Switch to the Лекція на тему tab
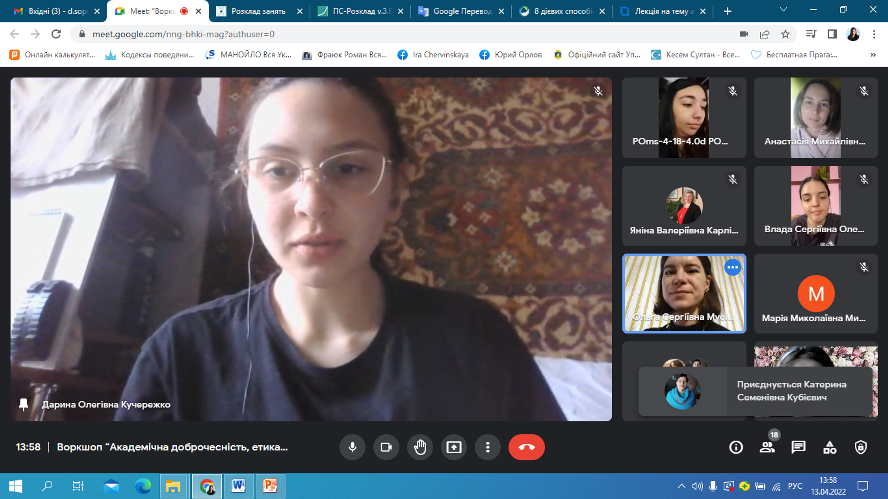Viewport: 888px width, 499px height. tap(663, 11)
